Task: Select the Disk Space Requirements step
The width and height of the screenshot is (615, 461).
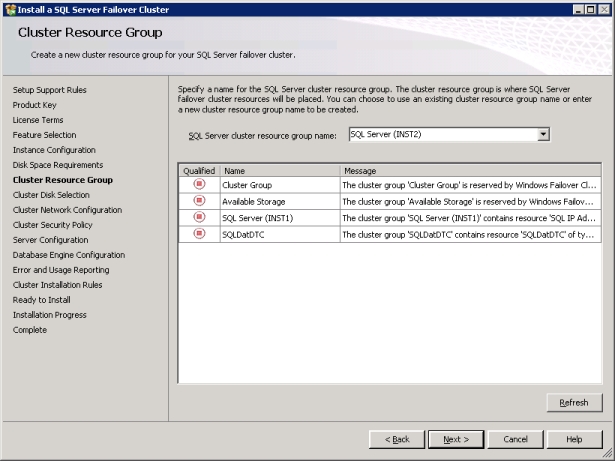Action: pyautogui.click(x=58, y=165)
